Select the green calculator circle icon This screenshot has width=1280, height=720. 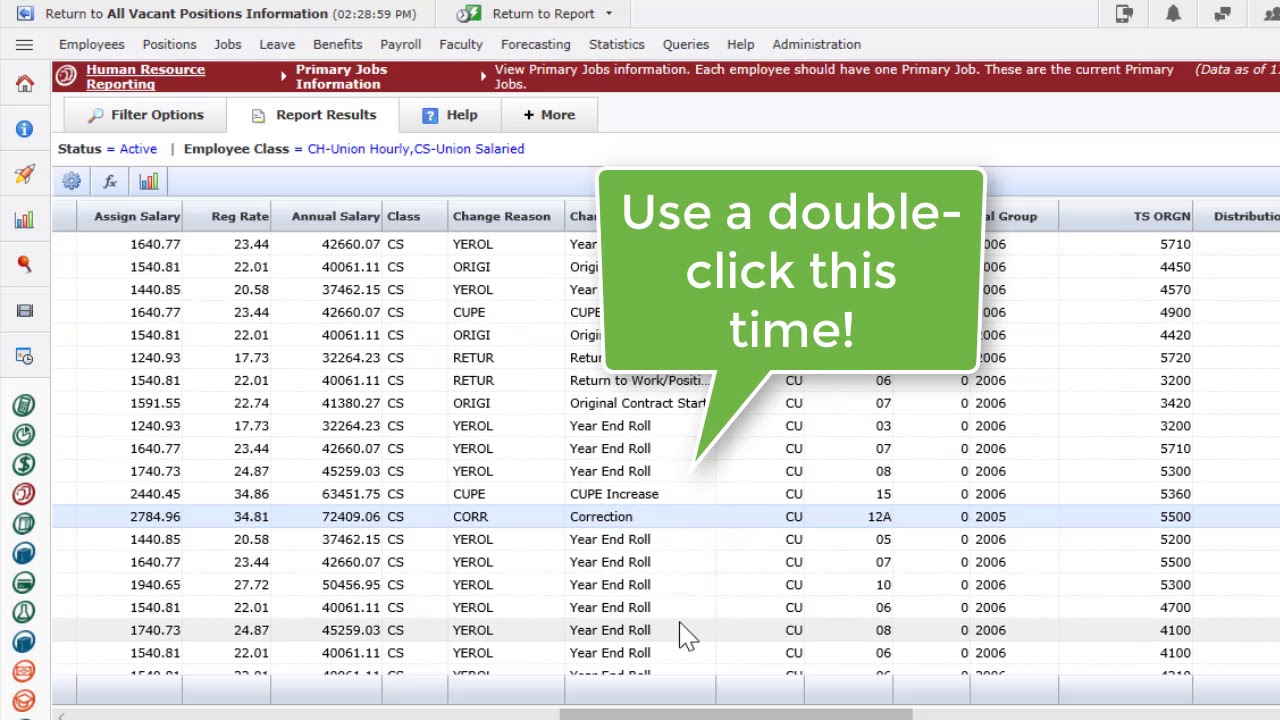24,405
